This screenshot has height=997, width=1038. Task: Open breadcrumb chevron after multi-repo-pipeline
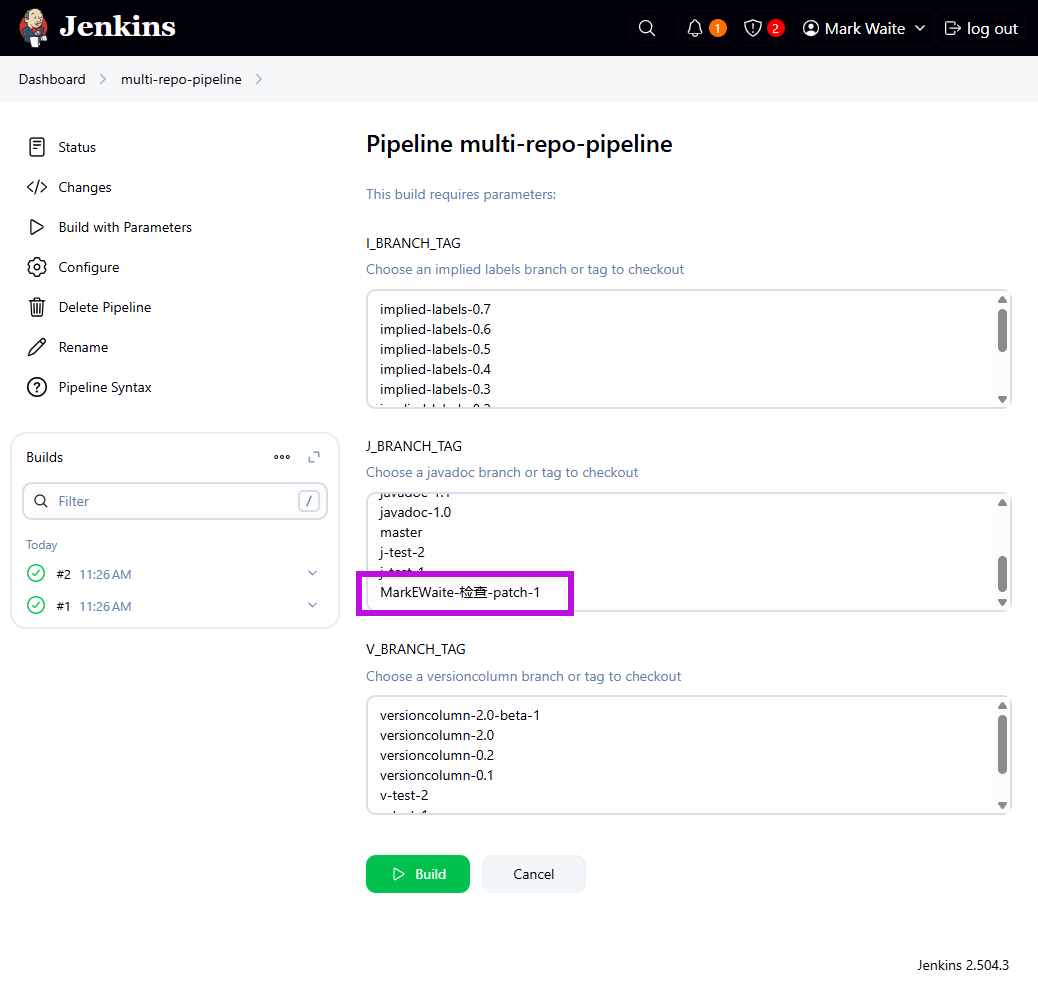pos(259,79)
